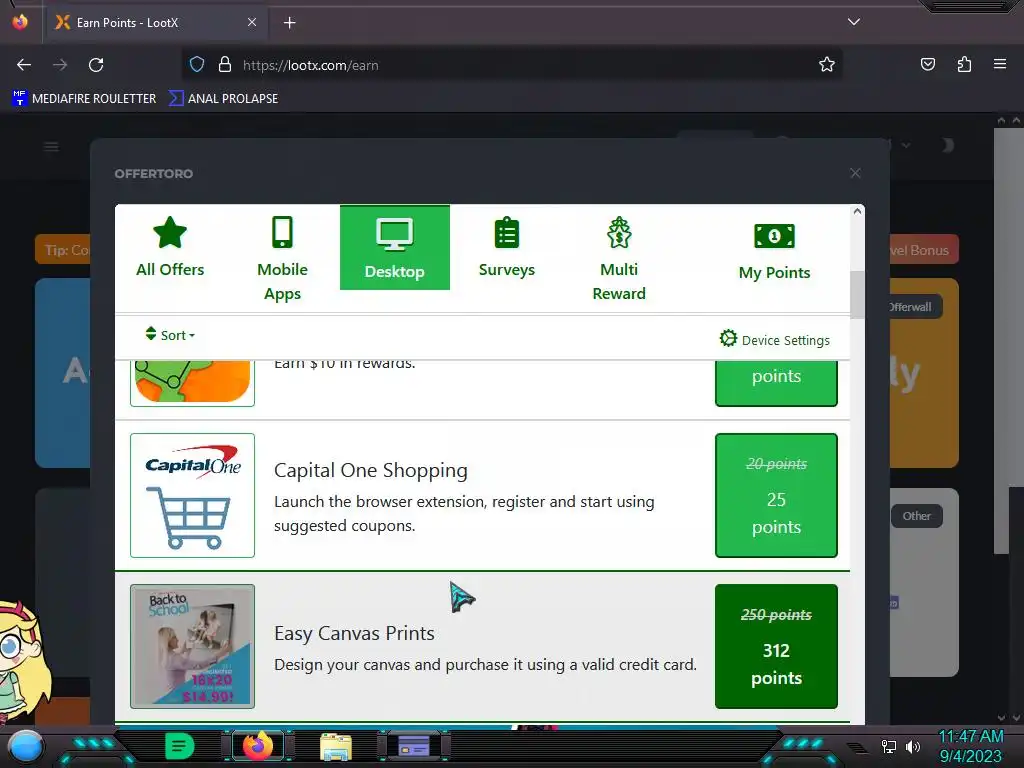This screenshot has height=768, width=1024.
Task: Click the browser forward arrow
Action: (60, 65)
